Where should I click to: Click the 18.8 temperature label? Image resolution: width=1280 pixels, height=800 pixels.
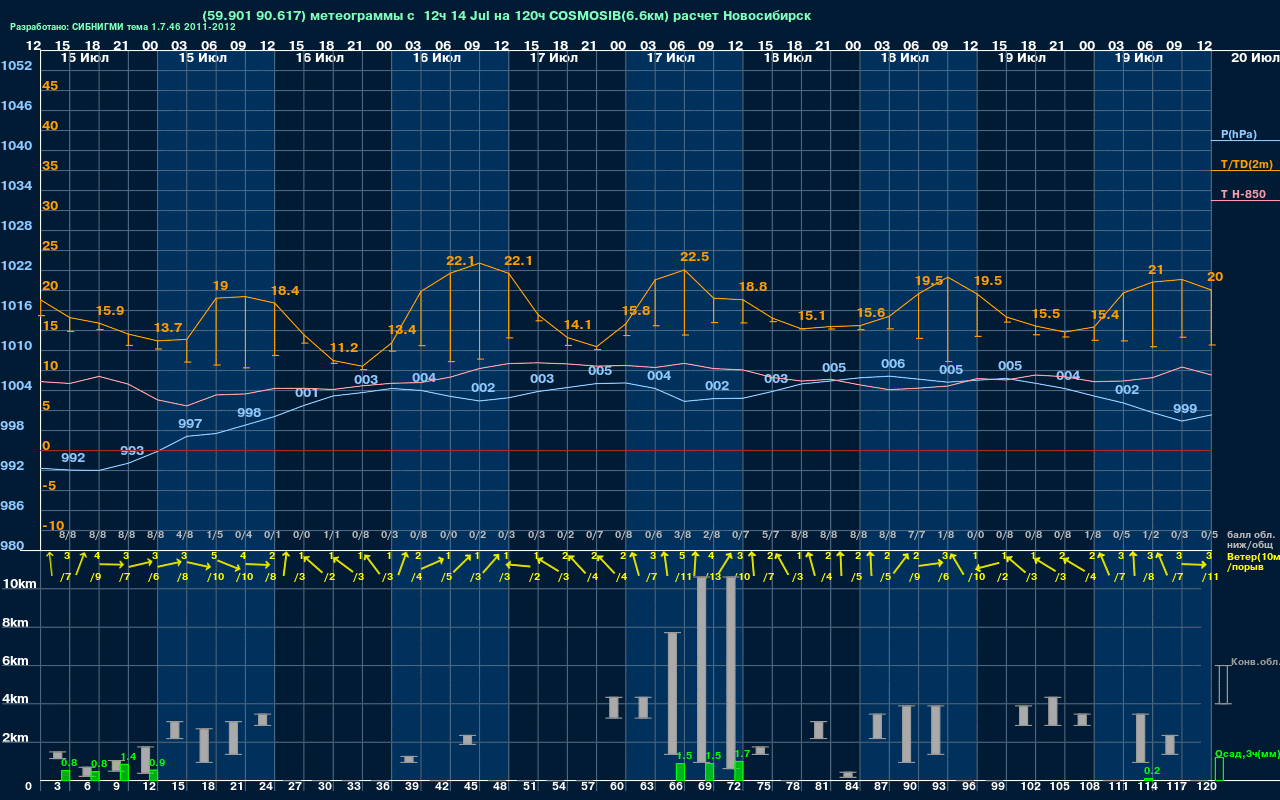tap(753, 287)
